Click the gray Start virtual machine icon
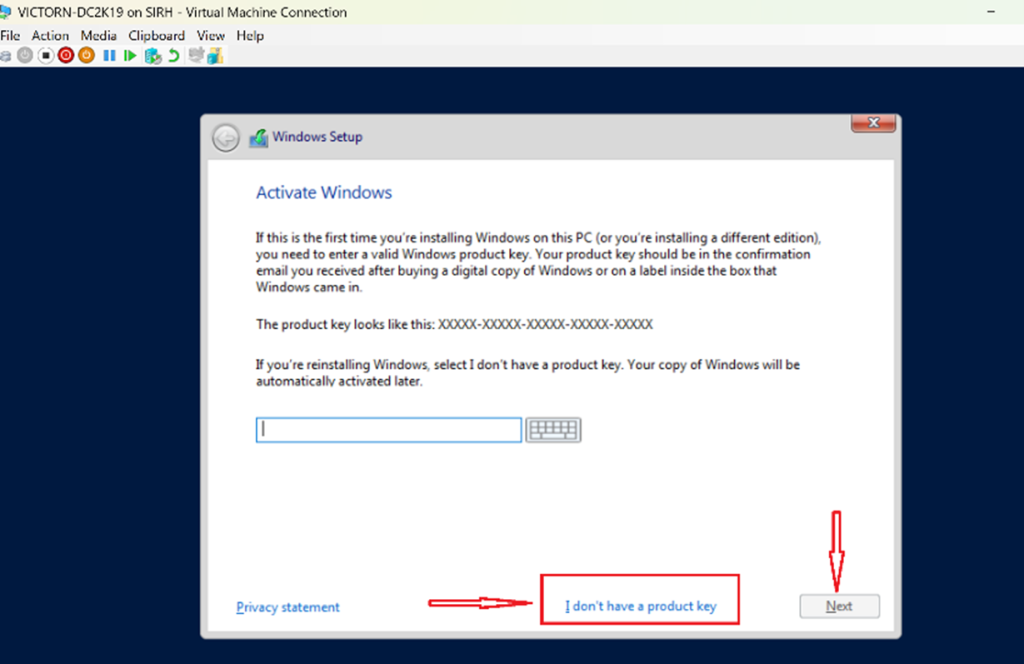 click(x=25, y=55)
